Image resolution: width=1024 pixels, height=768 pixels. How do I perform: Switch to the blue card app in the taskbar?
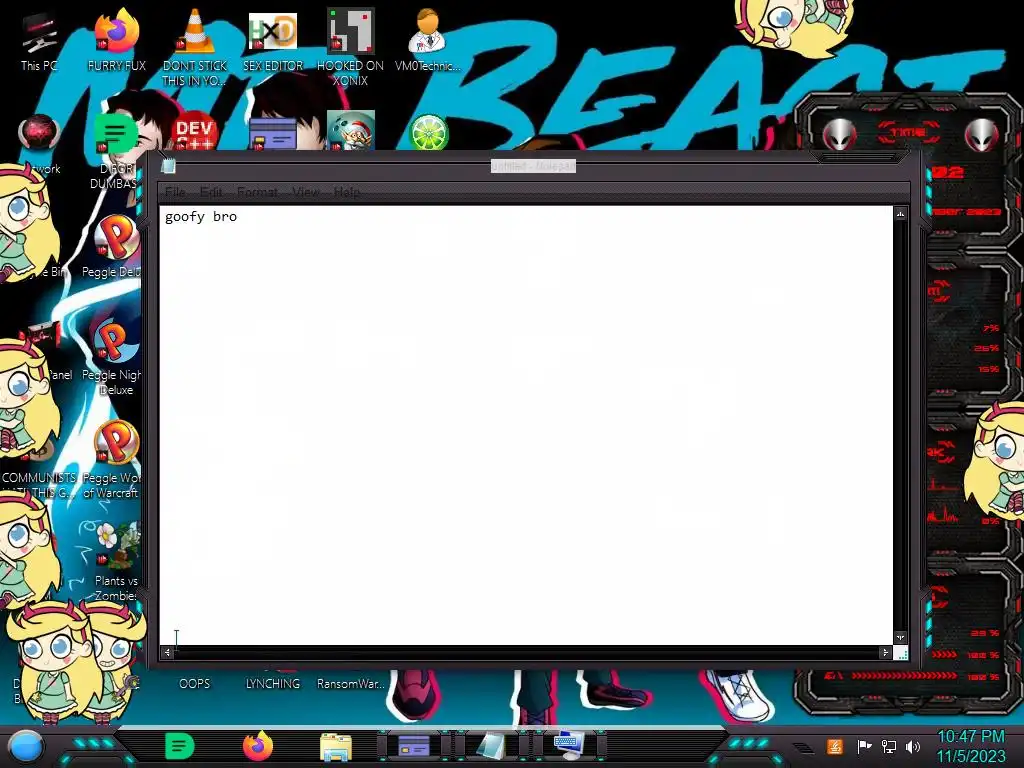414,746
